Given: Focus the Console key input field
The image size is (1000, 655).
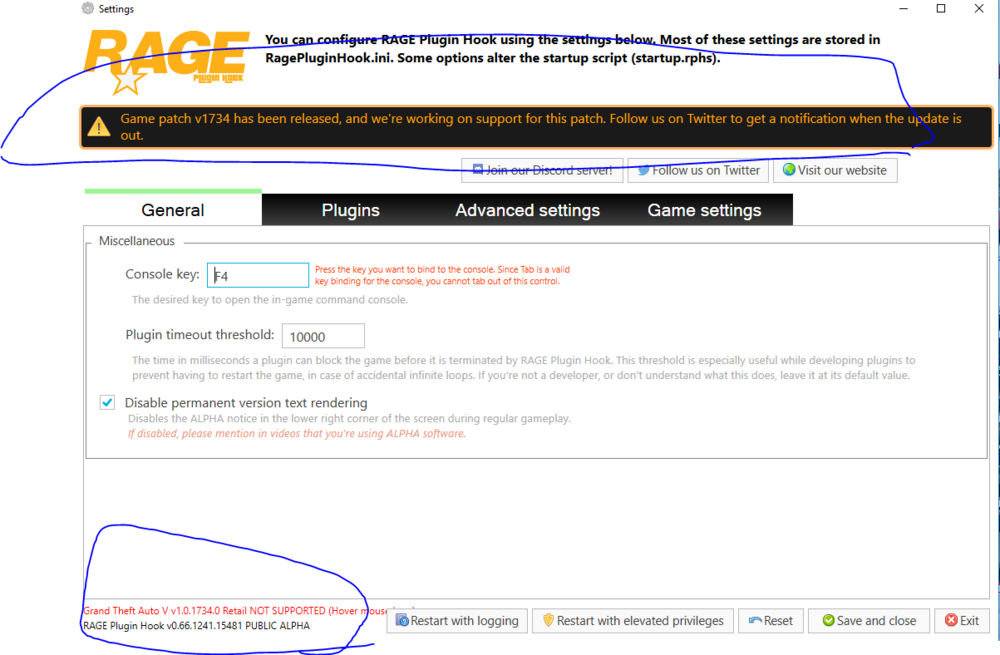Looking at the screenshot, I should coord(258,275).
